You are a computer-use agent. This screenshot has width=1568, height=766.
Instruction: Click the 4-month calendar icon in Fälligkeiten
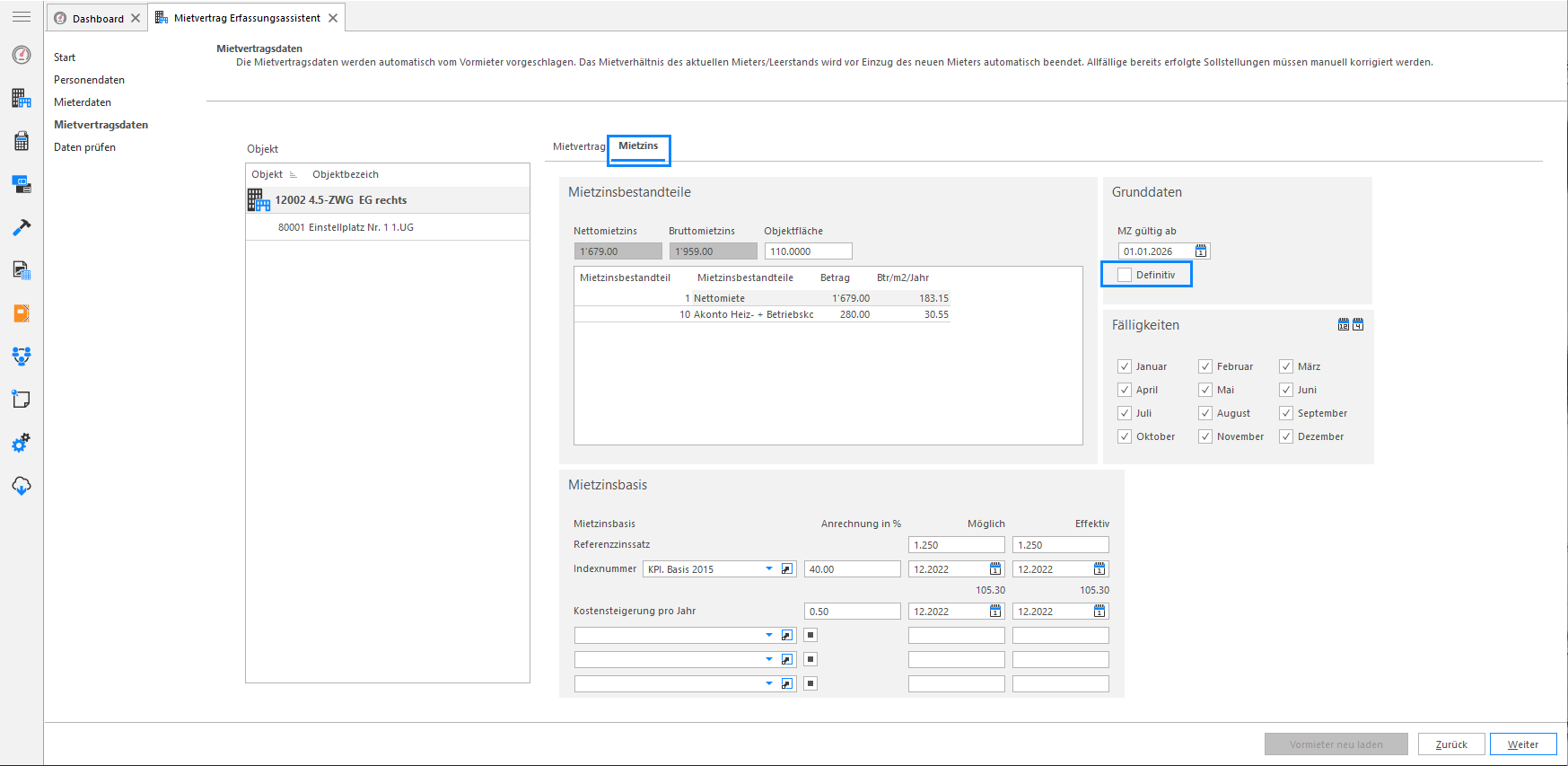coord(1358,324)
